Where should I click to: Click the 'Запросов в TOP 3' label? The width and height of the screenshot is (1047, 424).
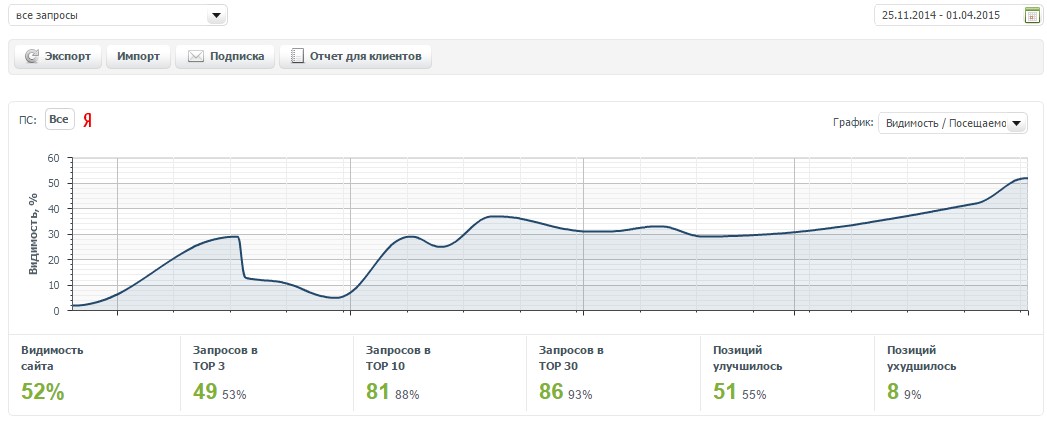[225, 358]
